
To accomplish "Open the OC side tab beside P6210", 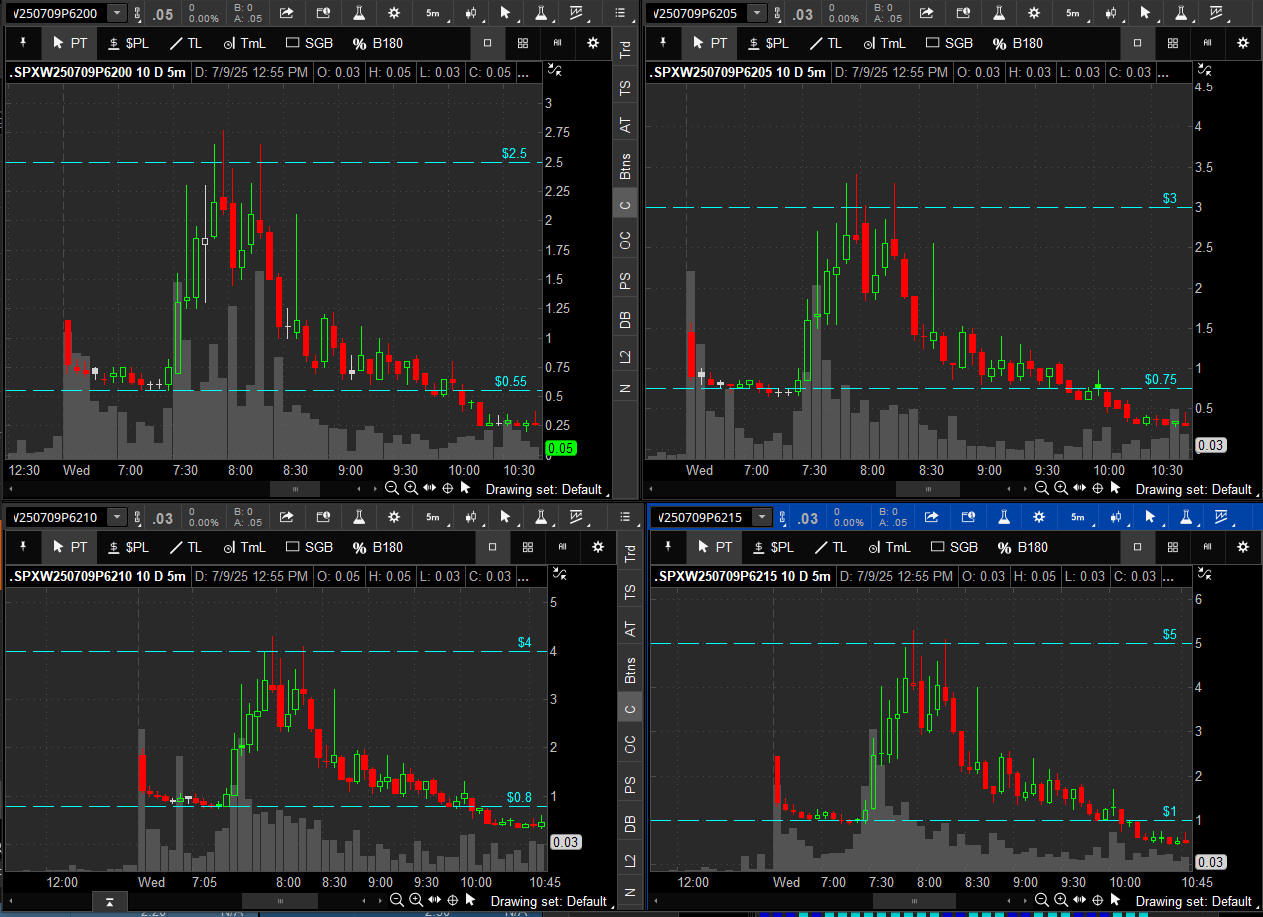I will pyautogui.click(x=630, y=745).
